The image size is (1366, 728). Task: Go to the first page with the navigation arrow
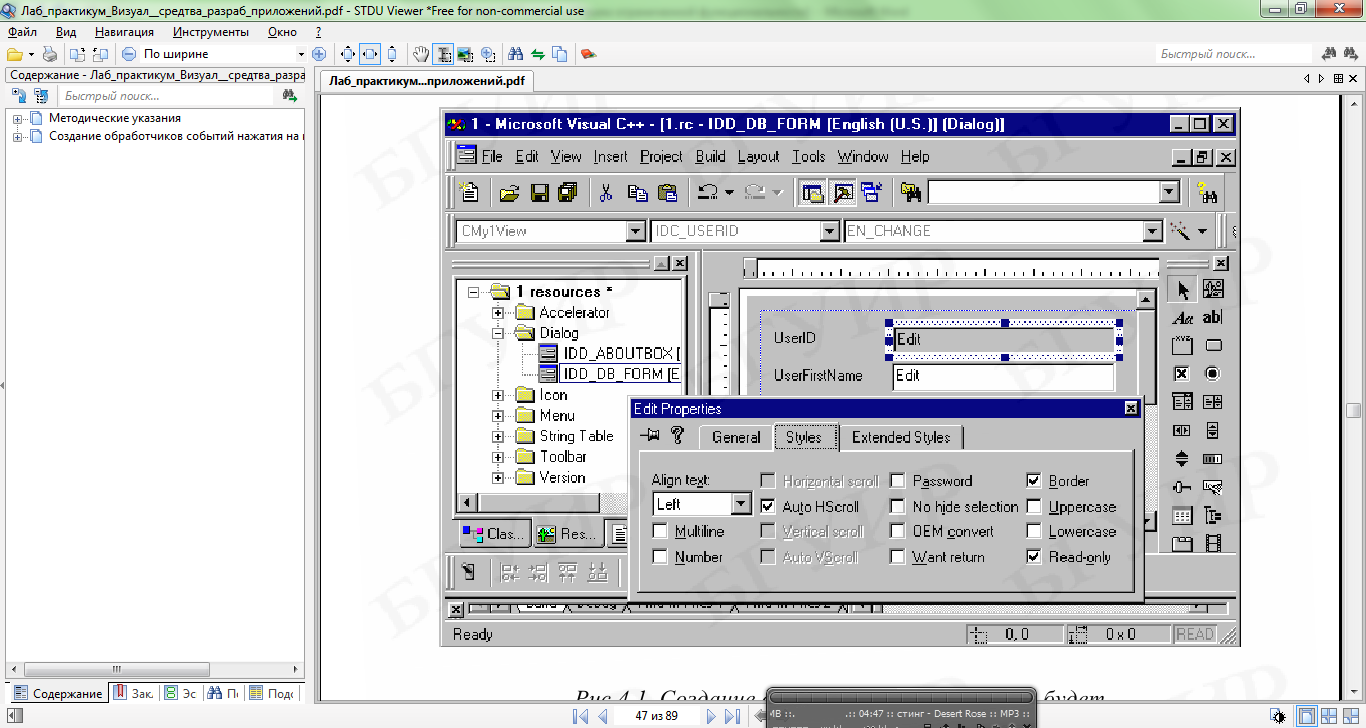coord(581,716)
